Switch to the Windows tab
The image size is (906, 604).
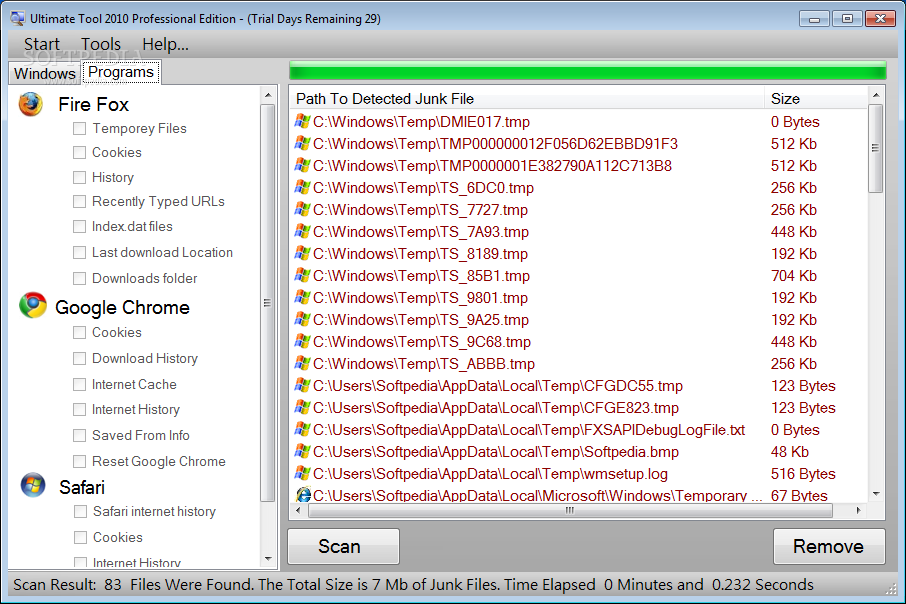[44, 73]
